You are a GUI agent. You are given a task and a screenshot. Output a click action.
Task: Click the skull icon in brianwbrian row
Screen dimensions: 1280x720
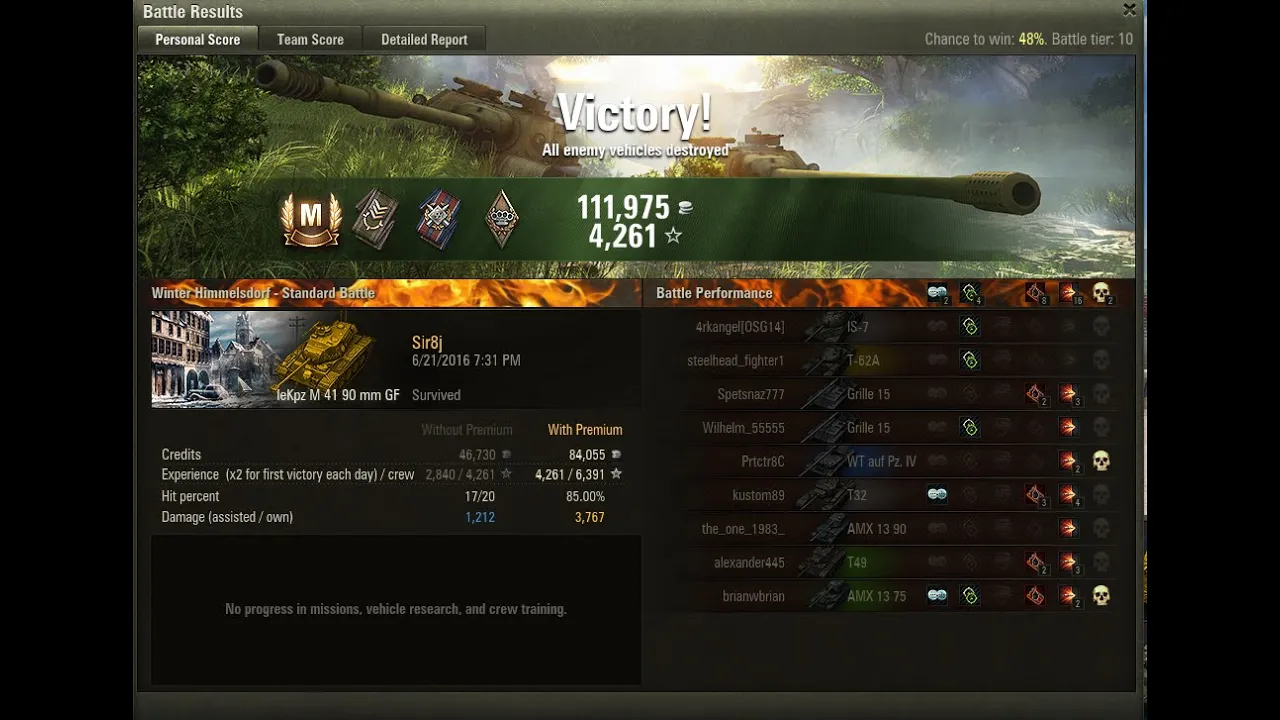(1101, 596)
